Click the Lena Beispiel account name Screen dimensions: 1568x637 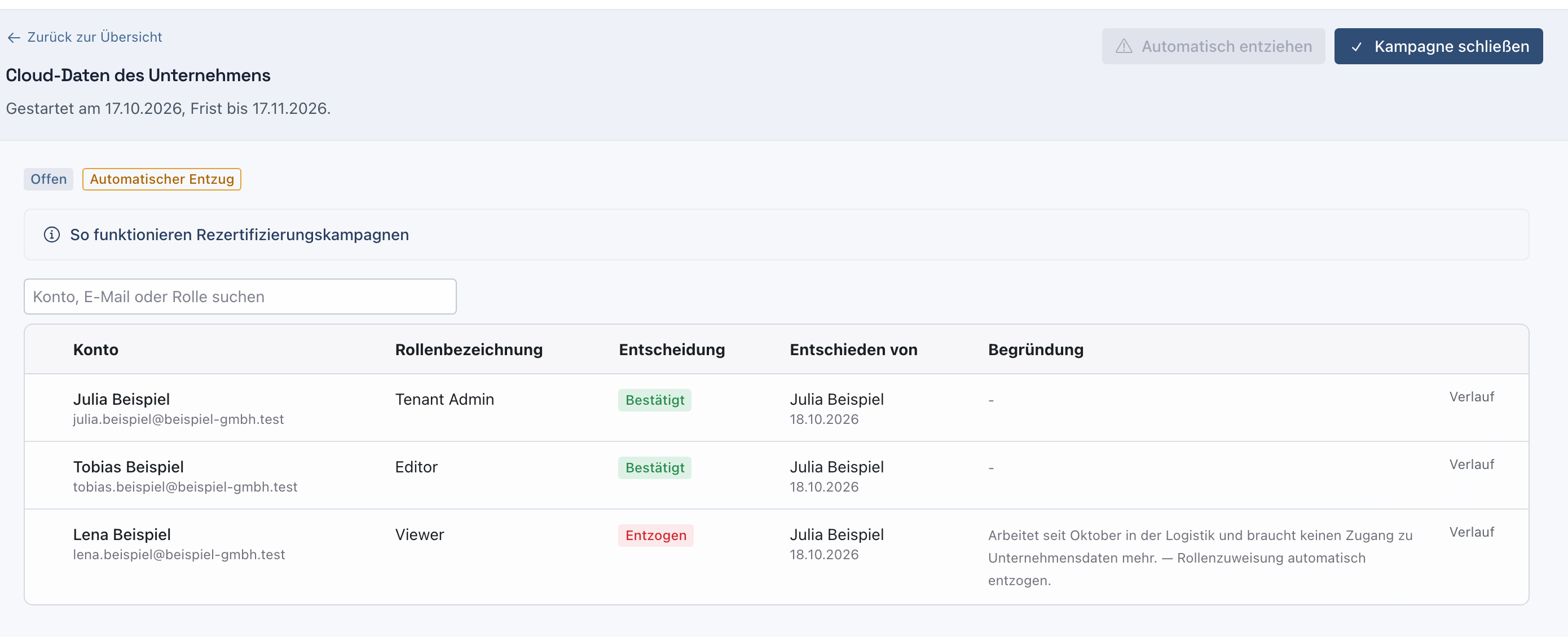tap(122, 535)
